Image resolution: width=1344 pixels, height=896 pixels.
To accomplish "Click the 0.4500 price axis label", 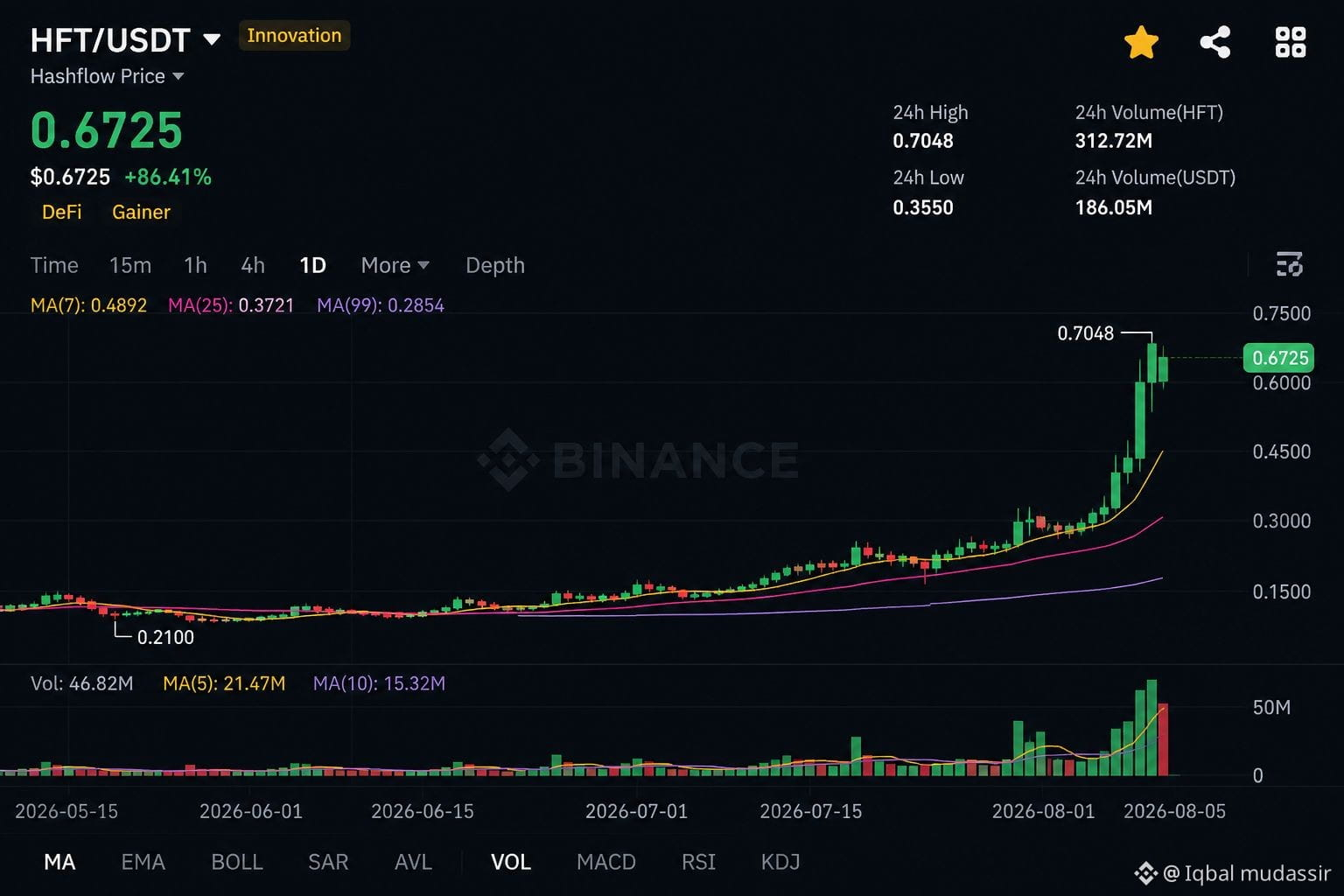I will (x=1282, y=451).
